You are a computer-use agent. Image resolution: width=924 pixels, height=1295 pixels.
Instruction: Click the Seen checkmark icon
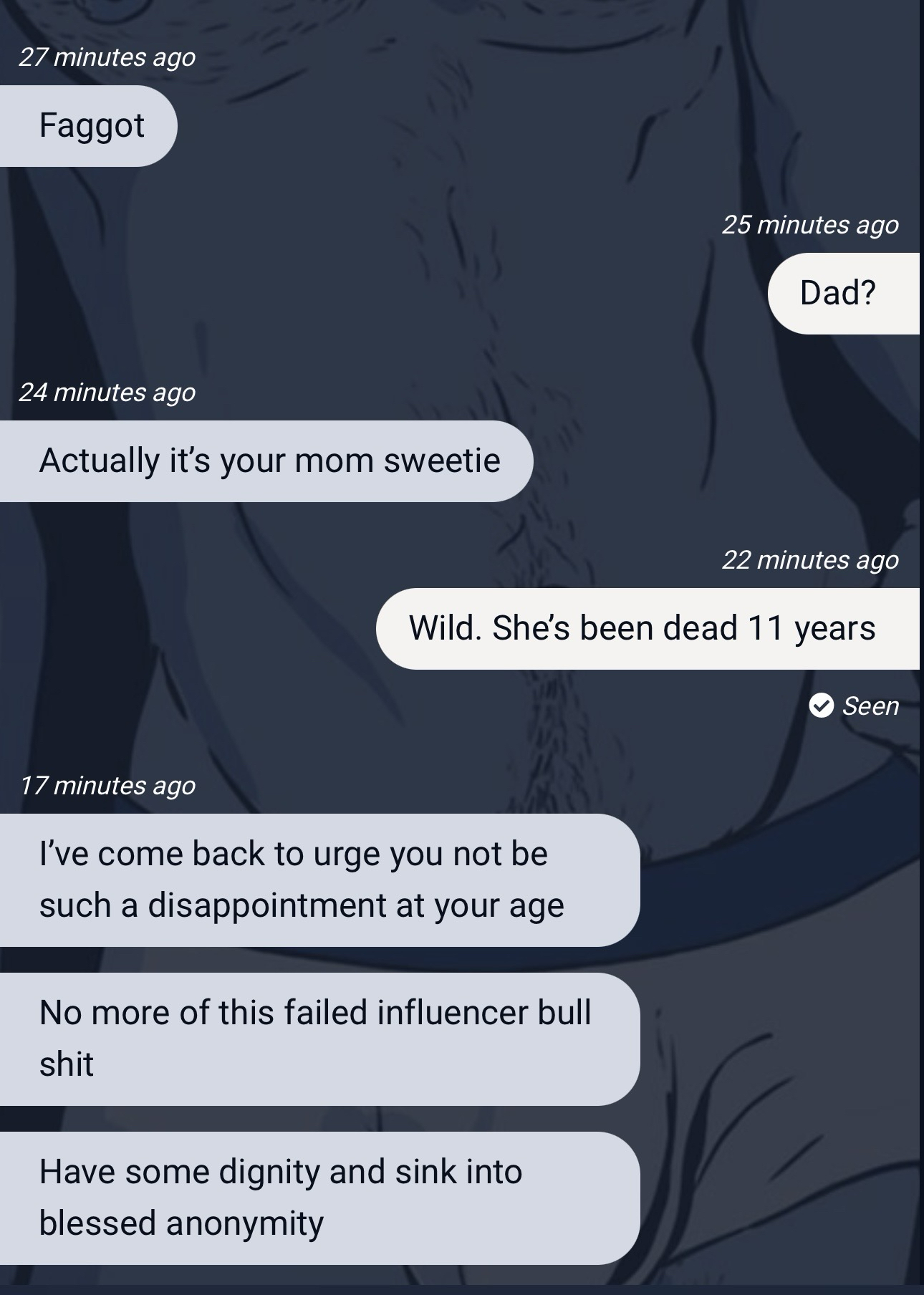821,706
